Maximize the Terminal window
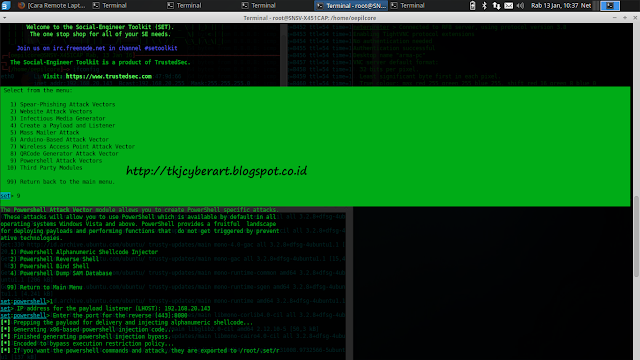 pos(625,18)
